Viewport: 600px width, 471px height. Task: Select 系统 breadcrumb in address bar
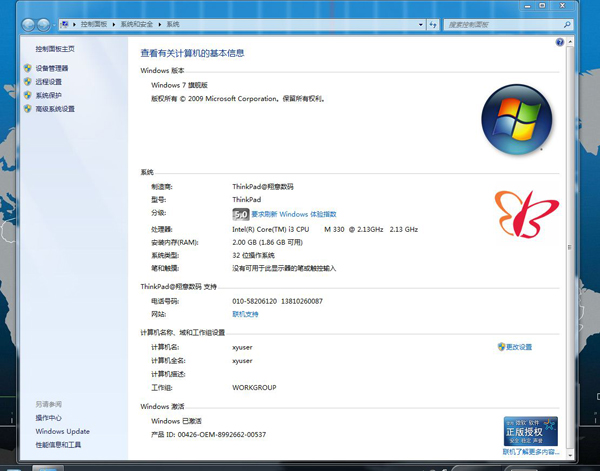click(x=173, y=24)
